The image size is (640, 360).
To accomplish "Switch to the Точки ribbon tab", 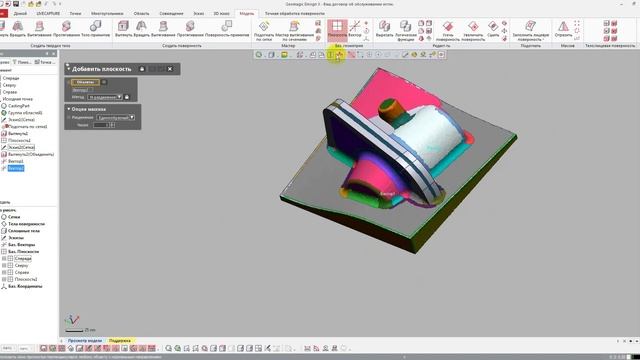I will [75, 13].
